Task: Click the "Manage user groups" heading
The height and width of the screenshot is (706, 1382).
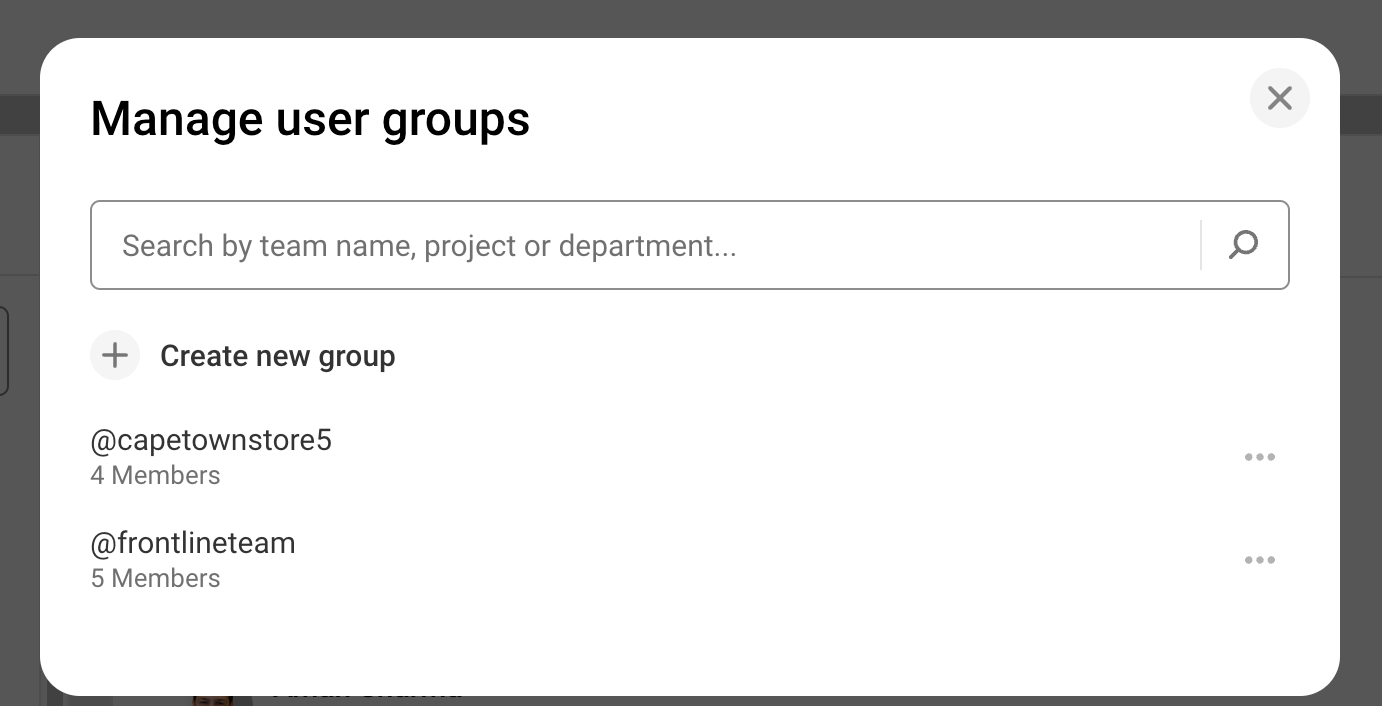Action: point(310,119)
